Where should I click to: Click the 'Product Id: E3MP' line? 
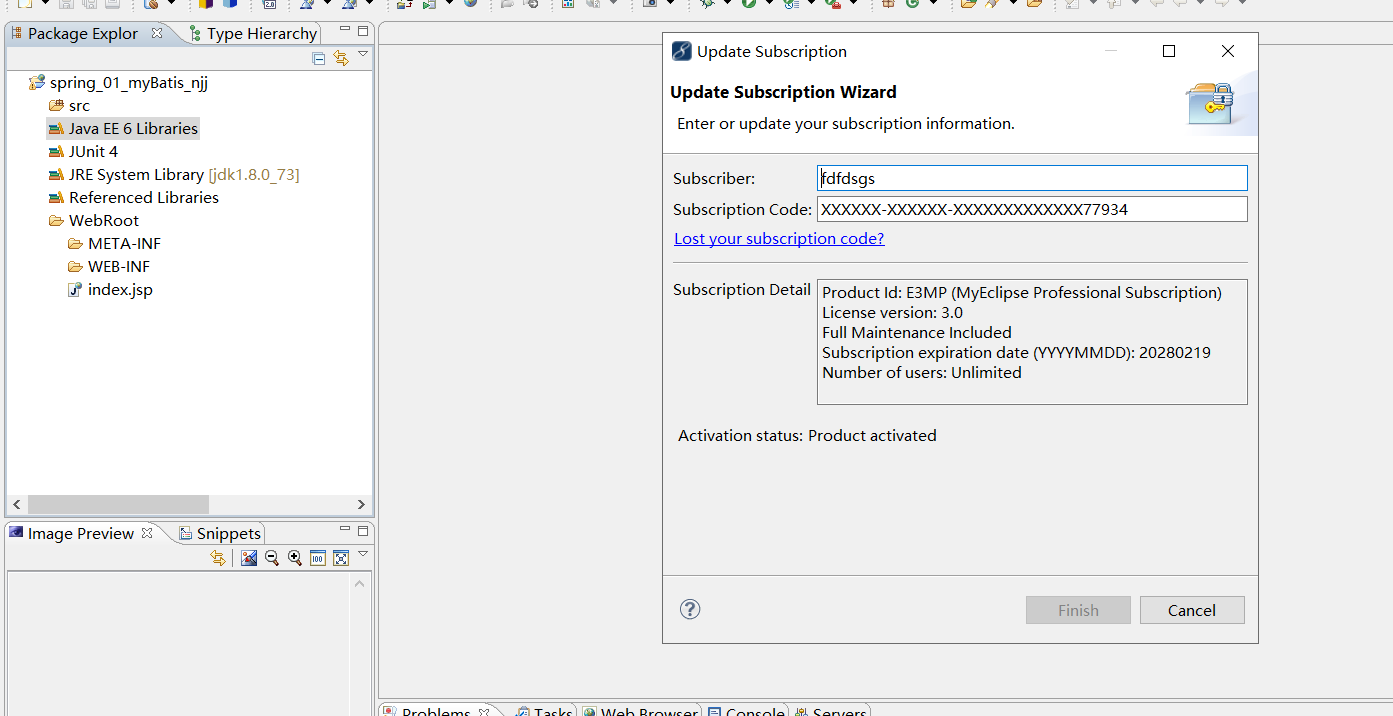pyautogui.click(x=1022, y=292)
